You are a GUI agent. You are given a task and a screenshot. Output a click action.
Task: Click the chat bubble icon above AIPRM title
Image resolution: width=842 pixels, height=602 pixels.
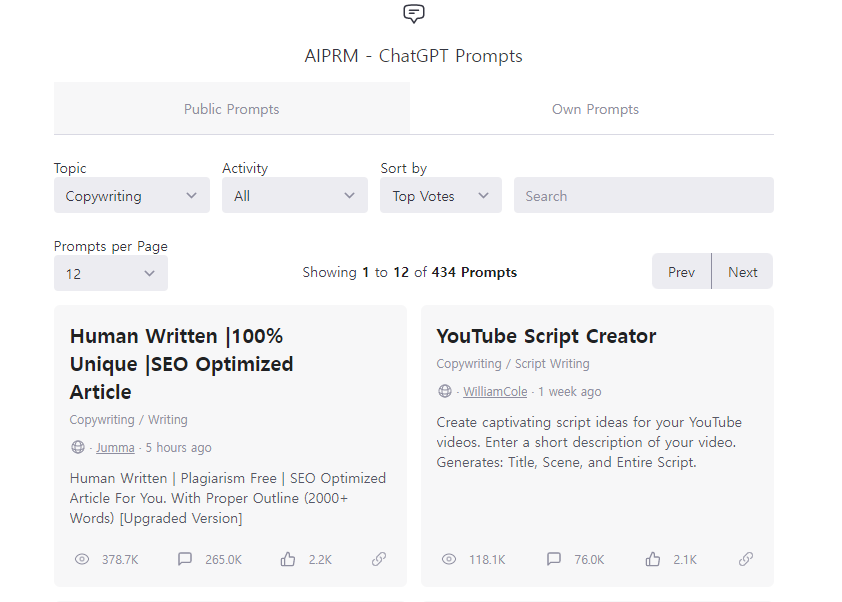[x=413, y=13]
